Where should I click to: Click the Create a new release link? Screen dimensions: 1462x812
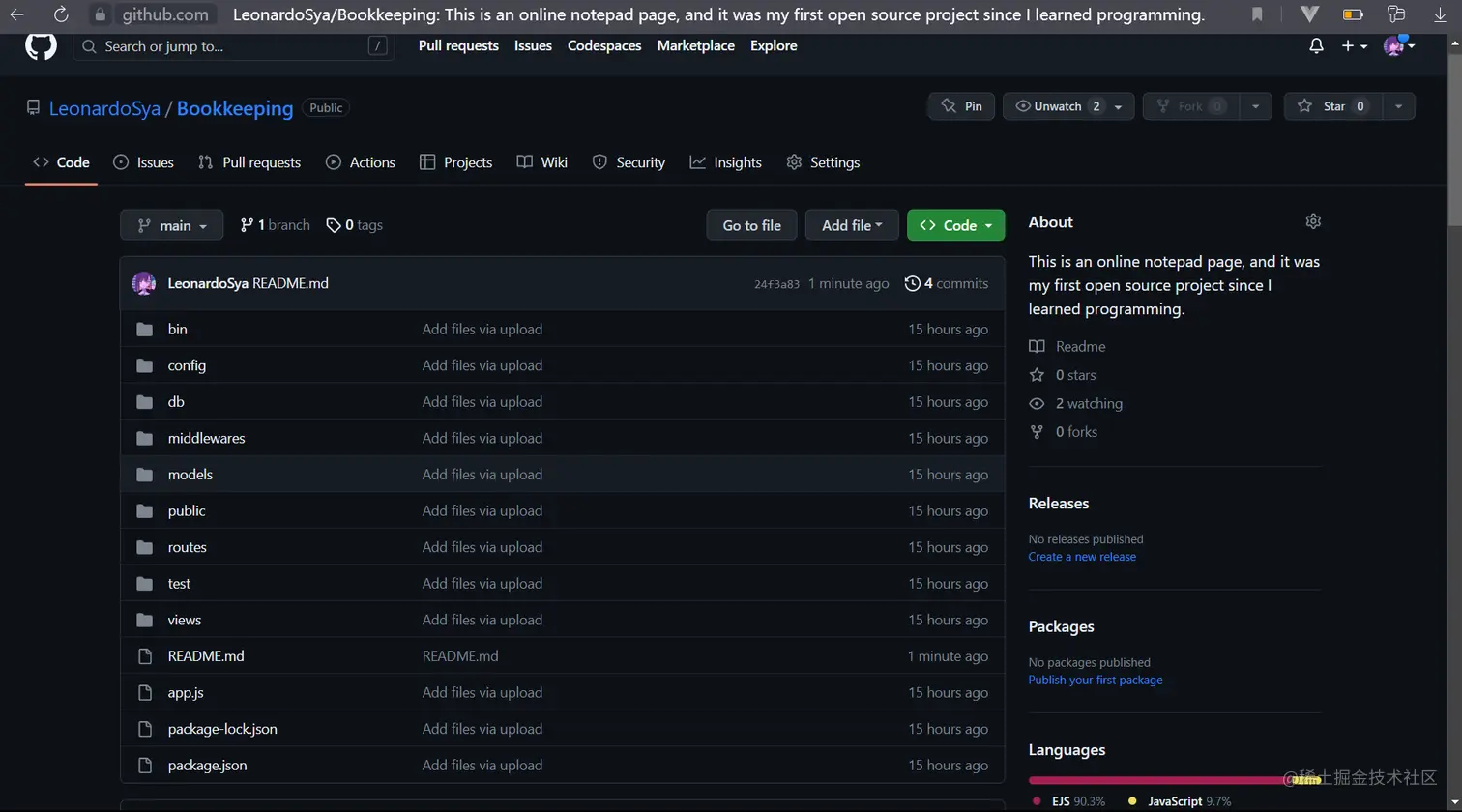[x=1082, y=557]
